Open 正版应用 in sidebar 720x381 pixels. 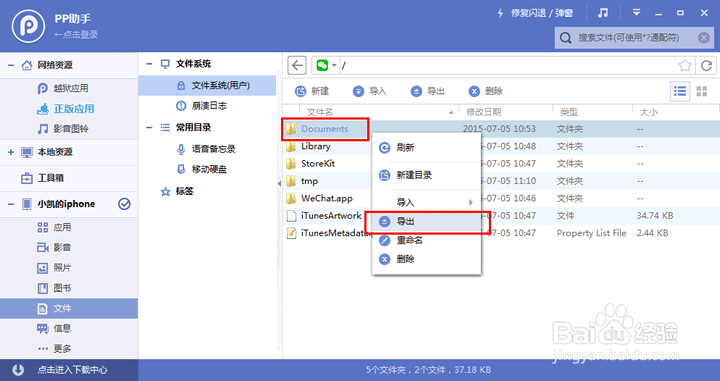pos(65,109)
